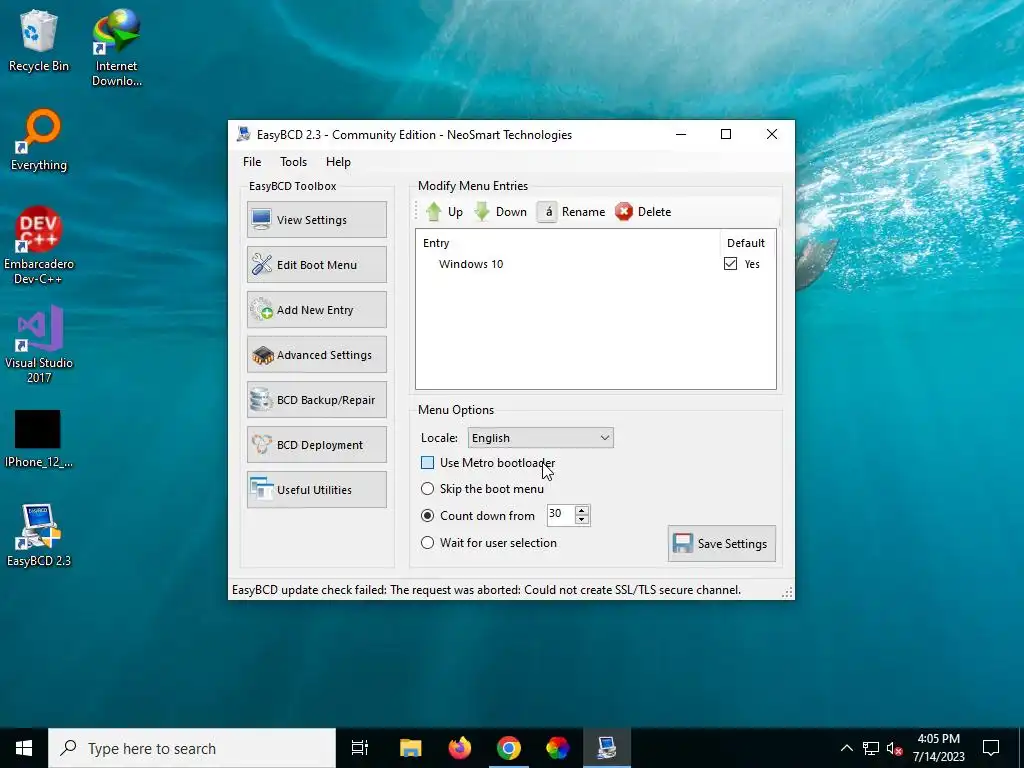Open Task View from the taskbar
This screenshot has width=1024, height=768.
click(x=359, y=748)
